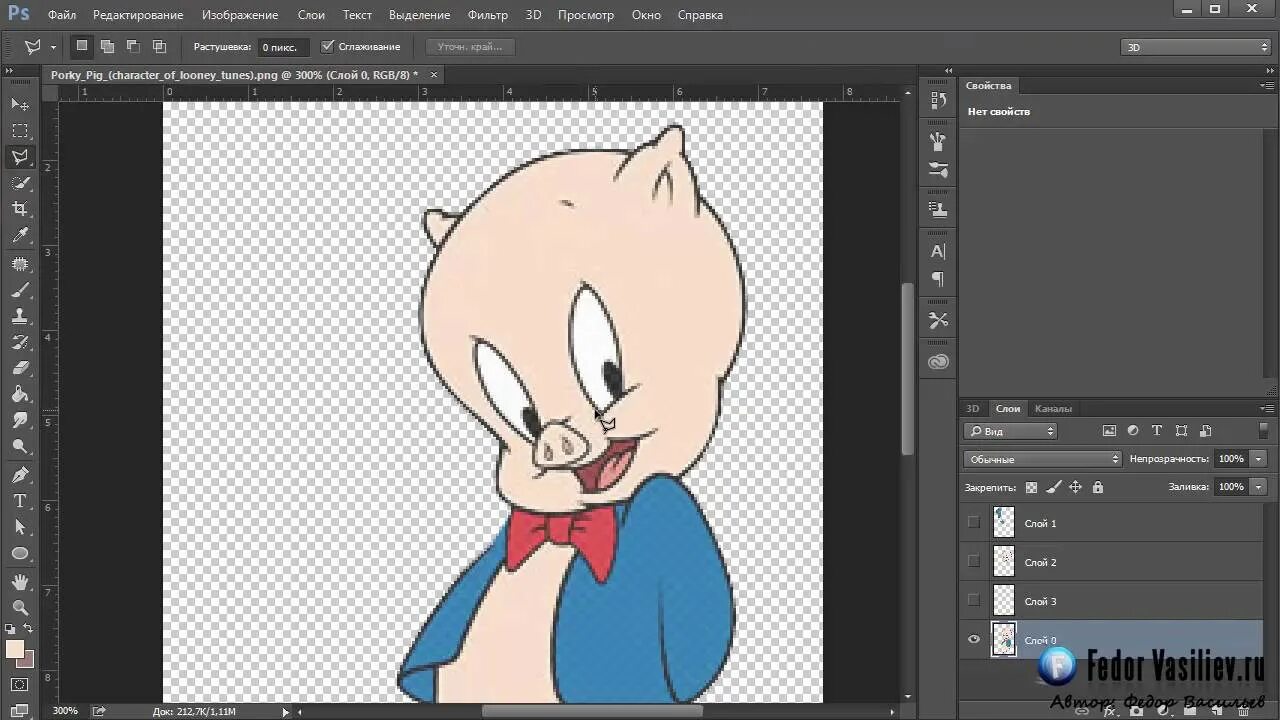
Task: Lock transparent pixels in Закрепить row
Action: pyautogui.click(x=1031, y=487)
